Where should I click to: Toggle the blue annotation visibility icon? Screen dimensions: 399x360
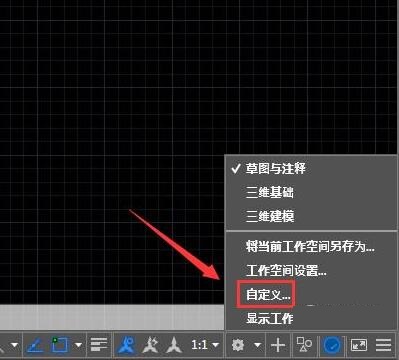[126, 345]
